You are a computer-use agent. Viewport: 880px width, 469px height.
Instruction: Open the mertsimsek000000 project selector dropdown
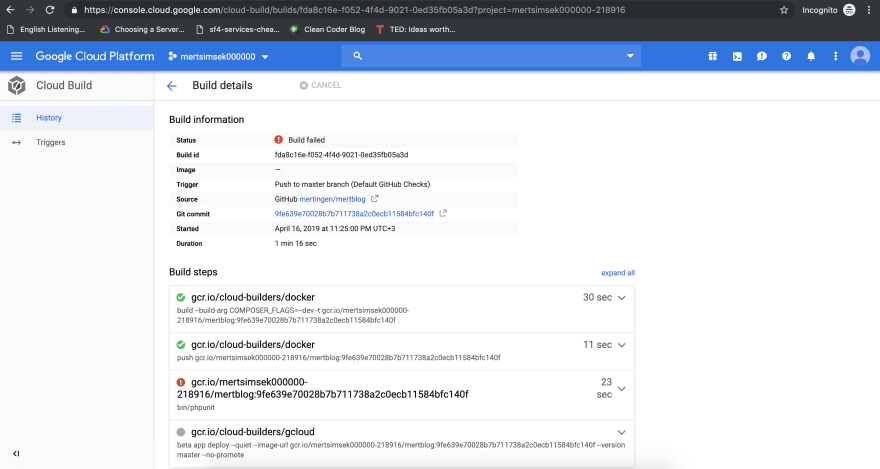(x=218, y=57)
